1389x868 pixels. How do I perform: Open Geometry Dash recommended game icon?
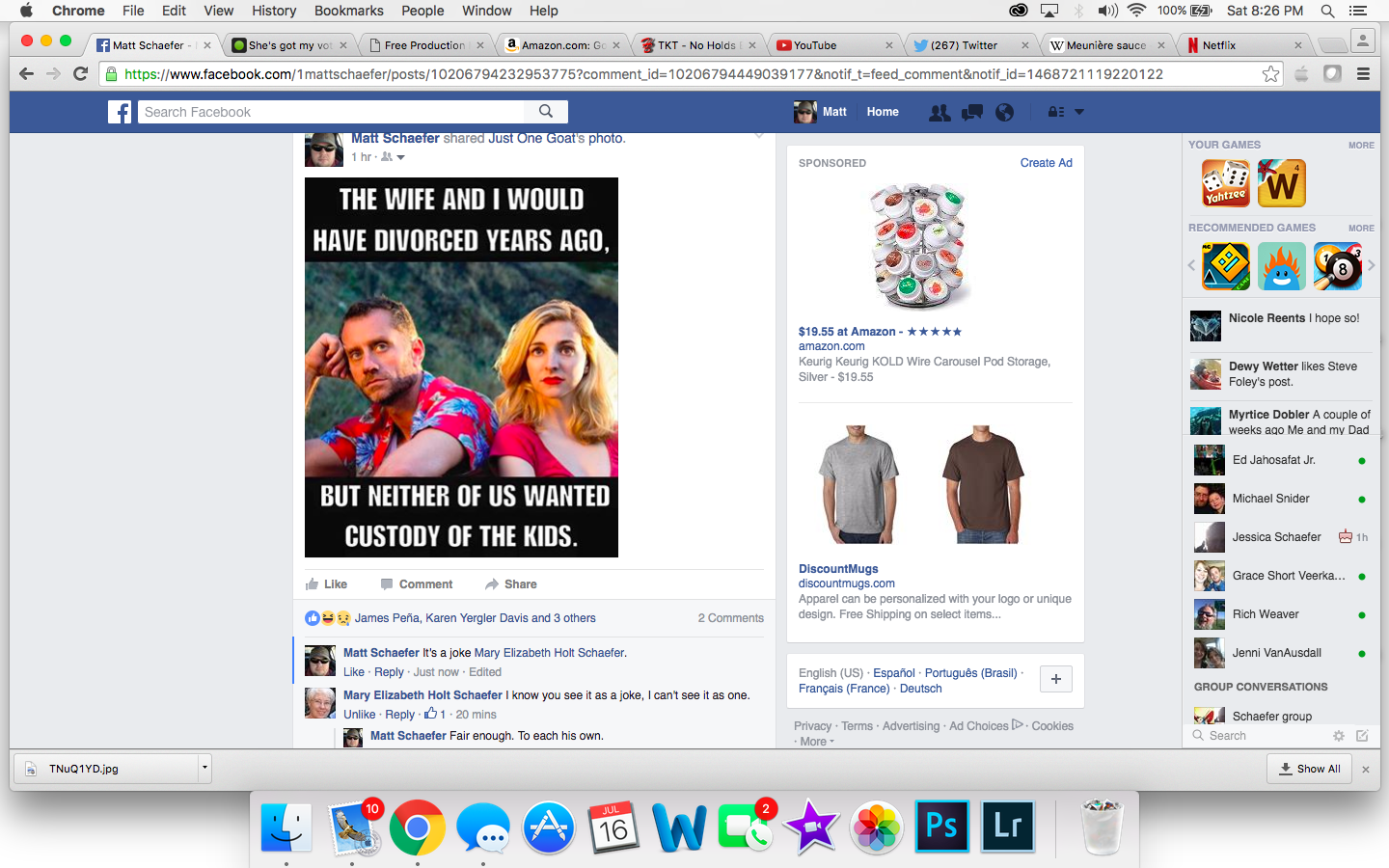1226,266
